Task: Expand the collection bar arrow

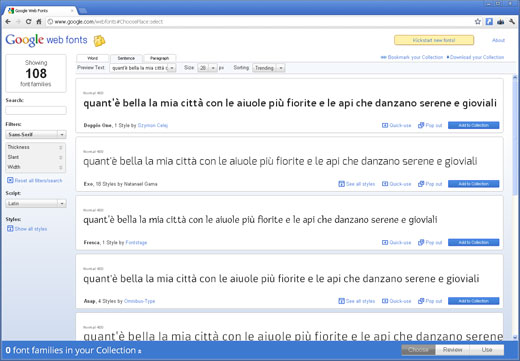Action: [139, 351]
